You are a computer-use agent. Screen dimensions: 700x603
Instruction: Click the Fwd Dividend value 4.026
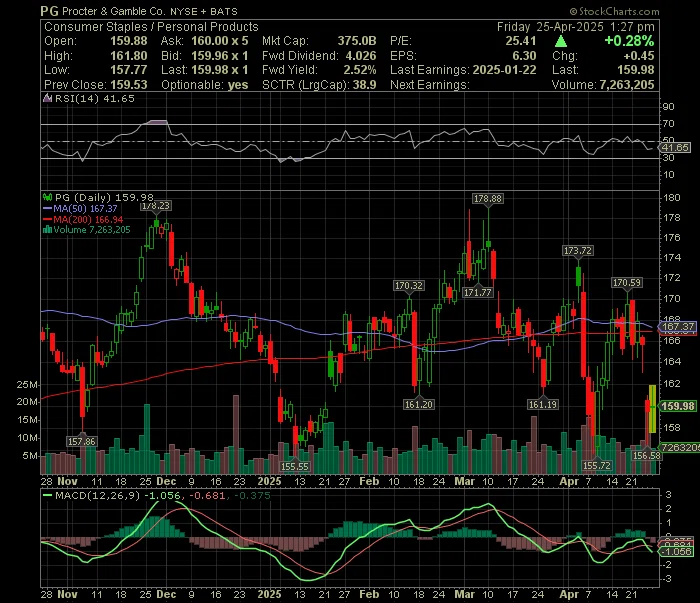[361, 56]
